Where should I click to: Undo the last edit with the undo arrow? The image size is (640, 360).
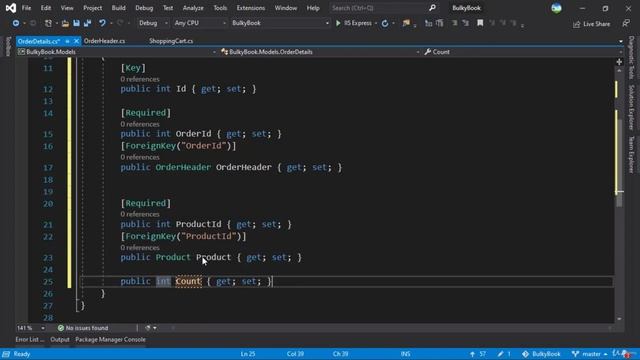tap(102, 23)
